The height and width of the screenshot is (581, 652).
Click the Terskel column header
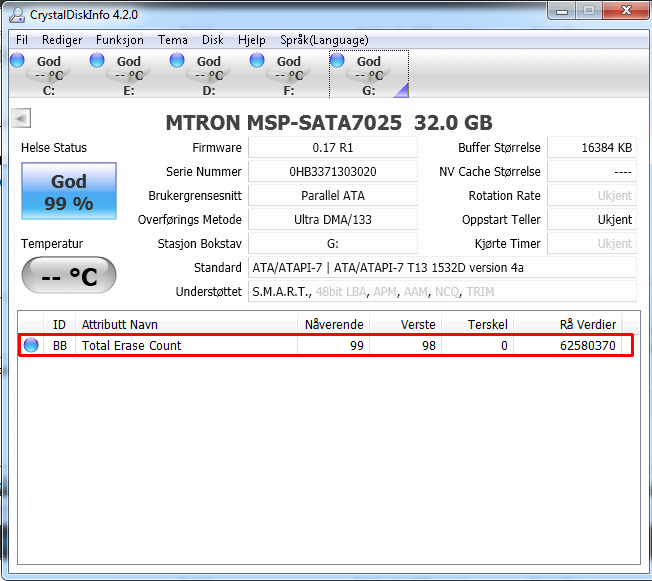[477, 324]
